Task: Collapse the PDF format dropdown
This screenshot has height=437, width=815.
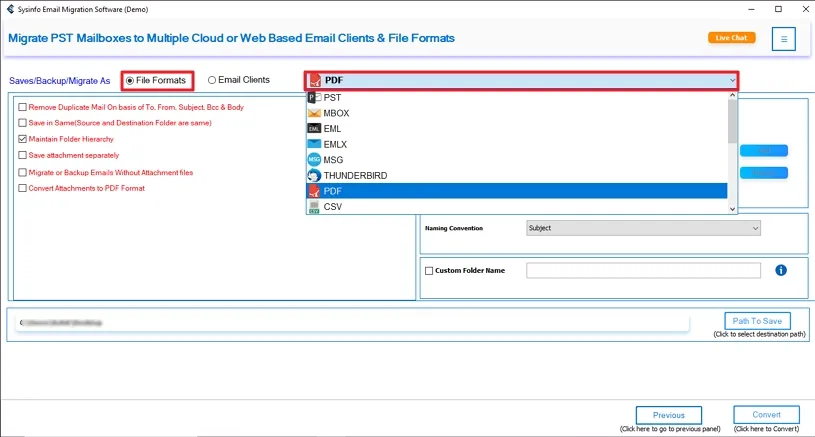Action: point(732,80)
